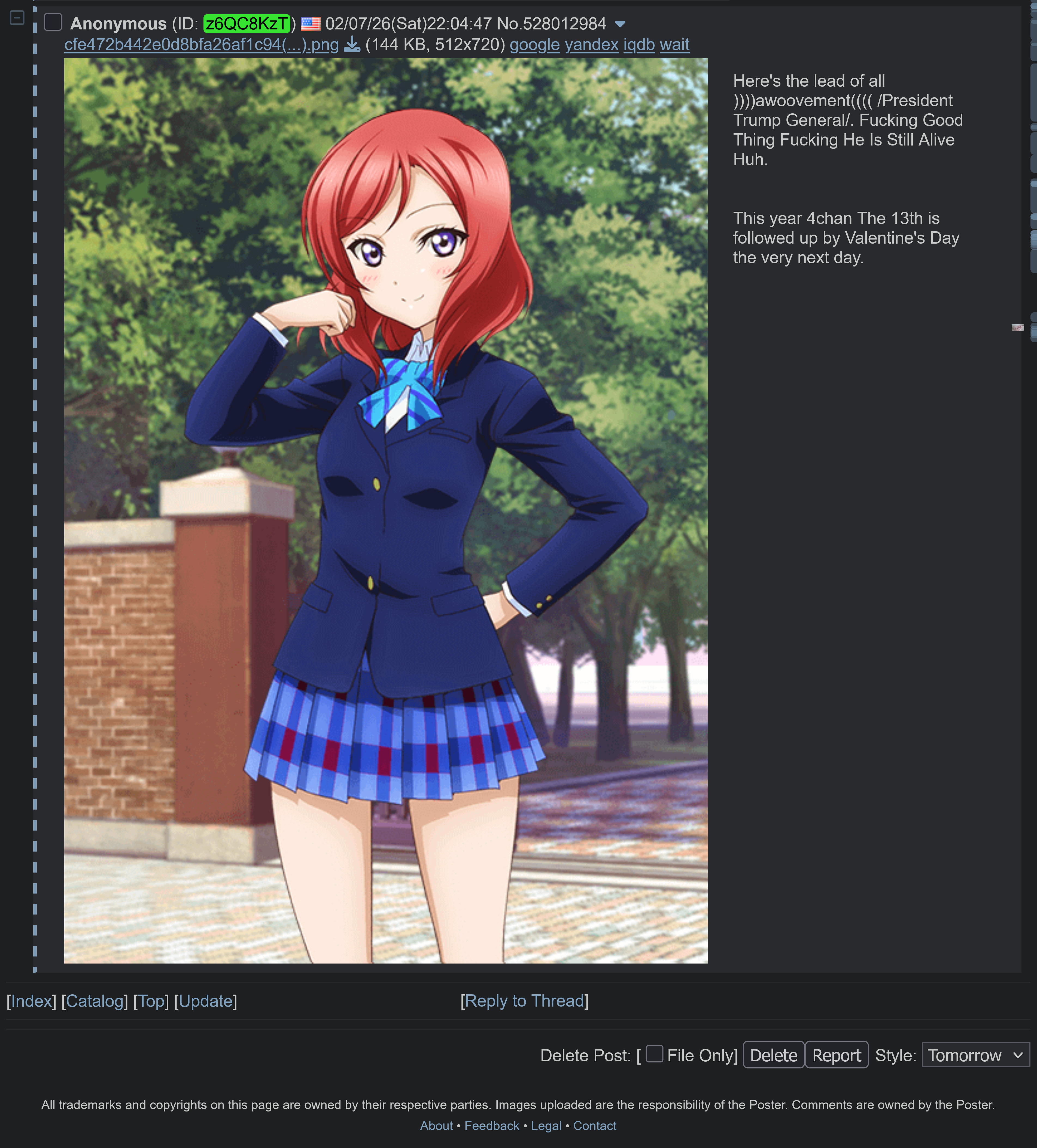Click green poster ID z6QC8KzT

[247, 24]
